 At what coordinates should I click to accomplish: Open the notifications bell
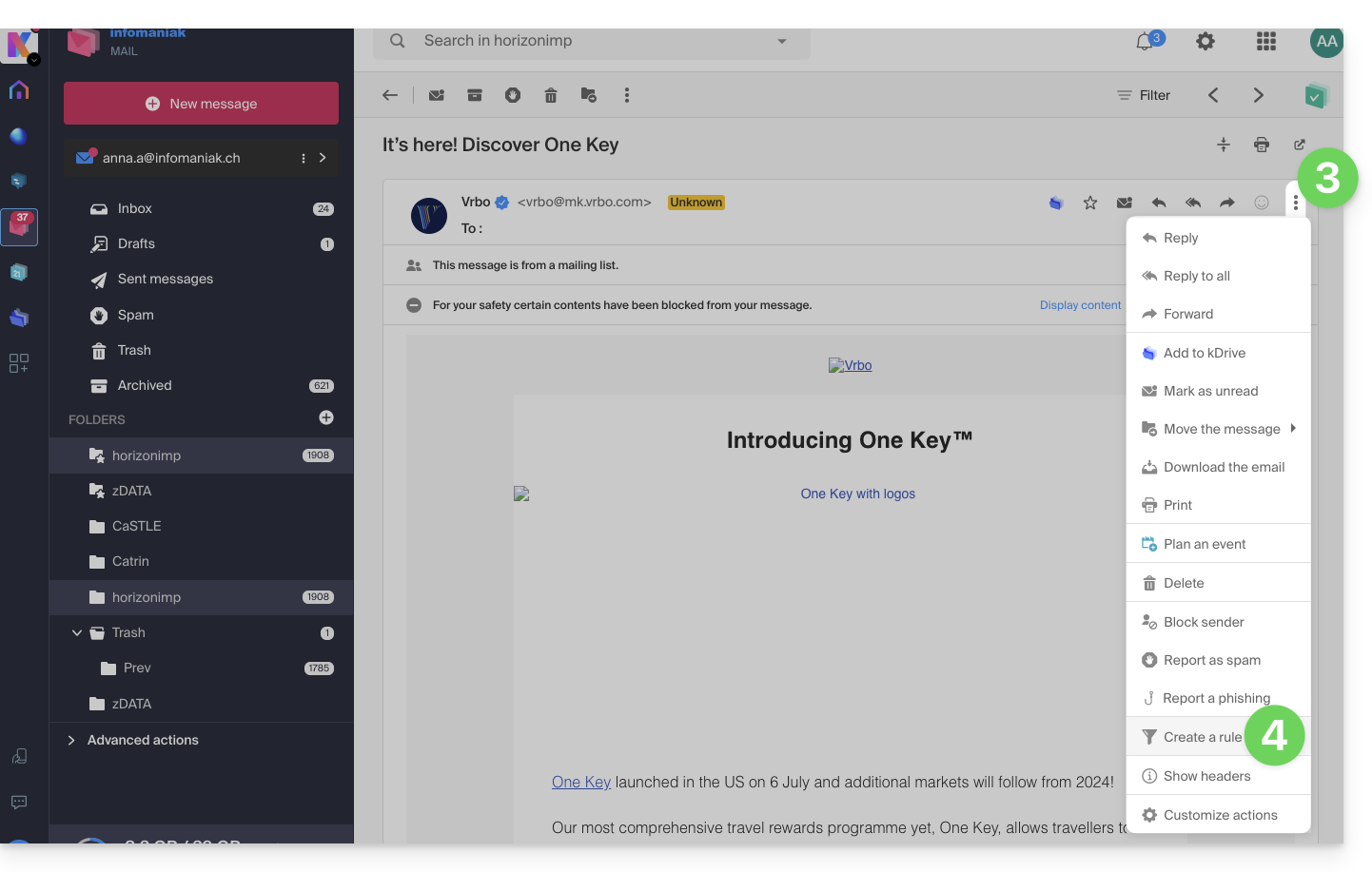click(x=1145, y=42)
